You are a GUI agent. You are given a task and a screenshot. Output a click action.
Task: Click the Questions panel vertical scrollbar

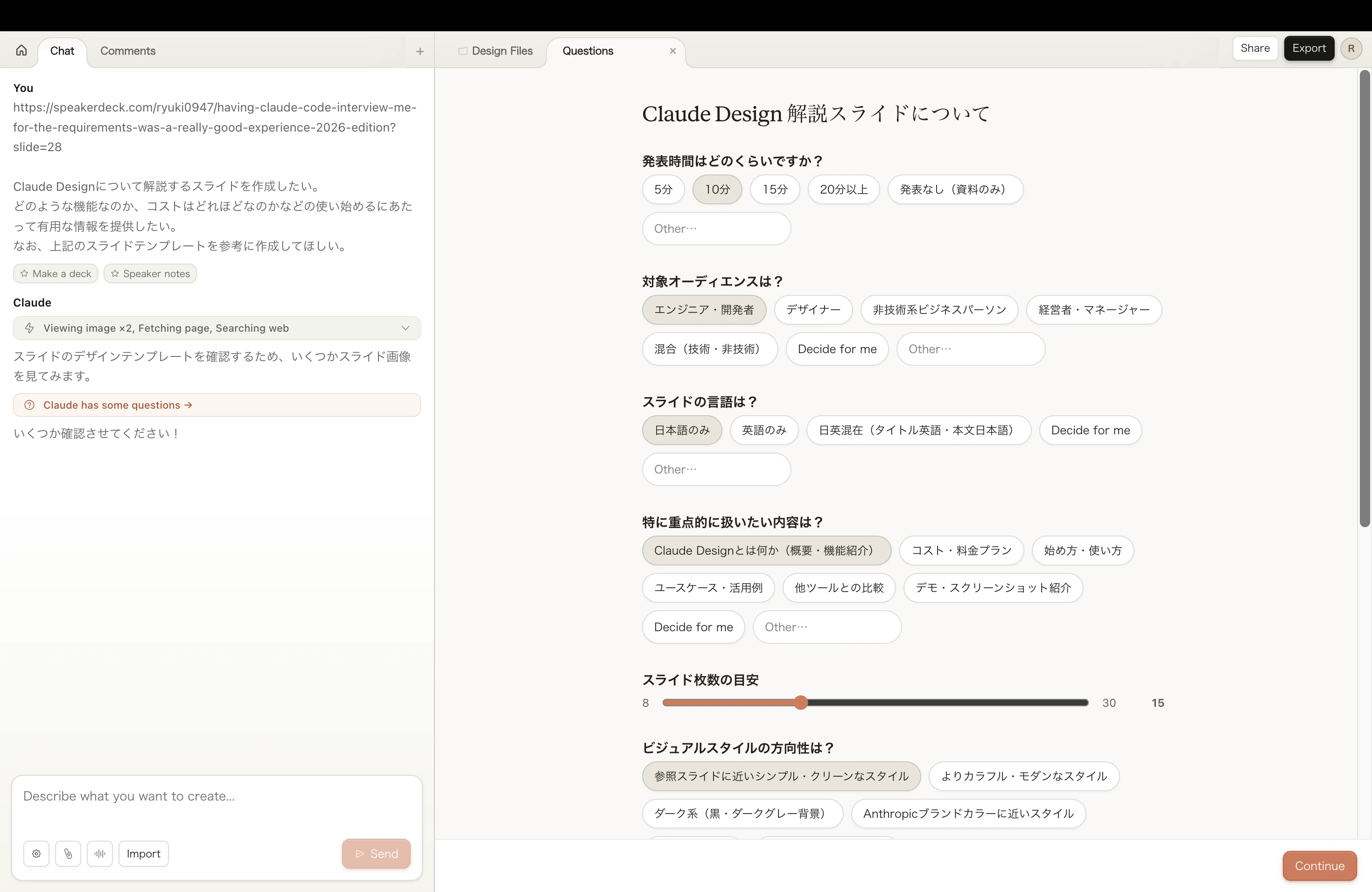coord(1364,298)
